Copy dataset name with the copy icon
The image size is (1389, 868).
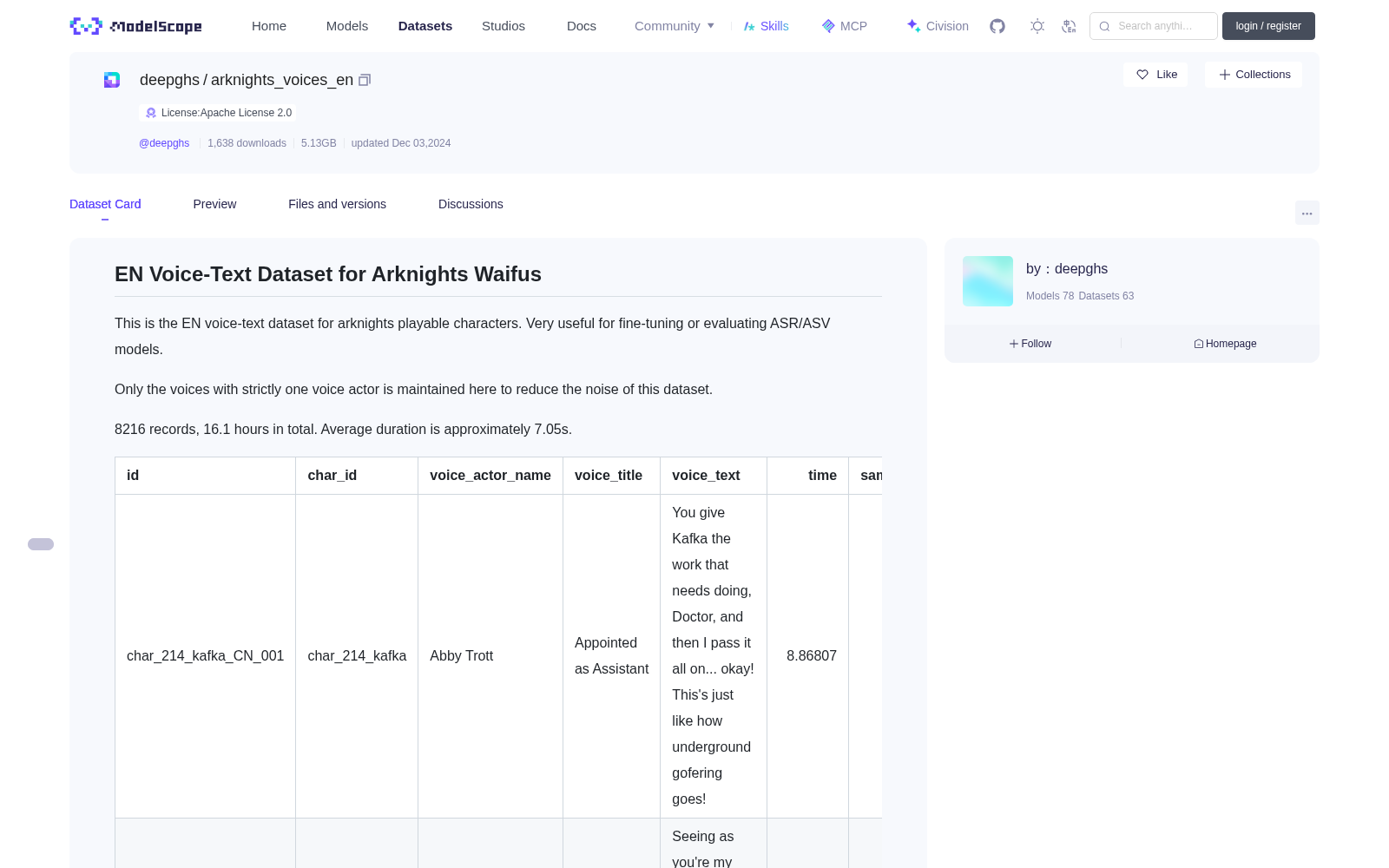click(x=365, y=80)
